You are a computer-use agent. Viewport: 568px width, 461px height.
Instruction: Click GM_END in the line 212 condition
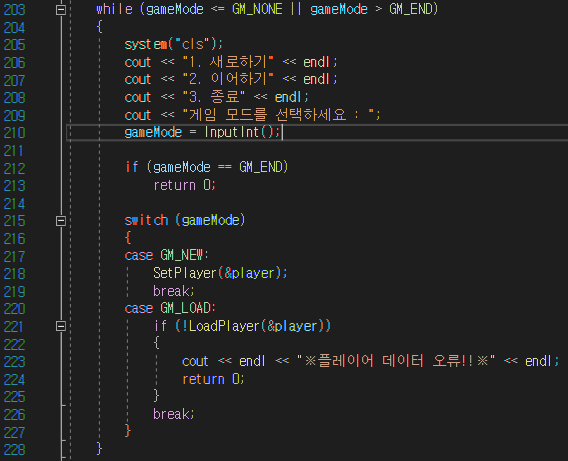pos(260,167)
